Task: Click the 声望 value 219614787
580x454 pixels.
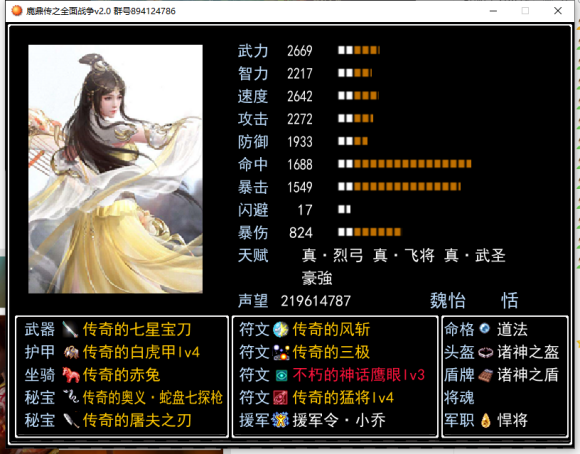Action: (x=316, y=301)
